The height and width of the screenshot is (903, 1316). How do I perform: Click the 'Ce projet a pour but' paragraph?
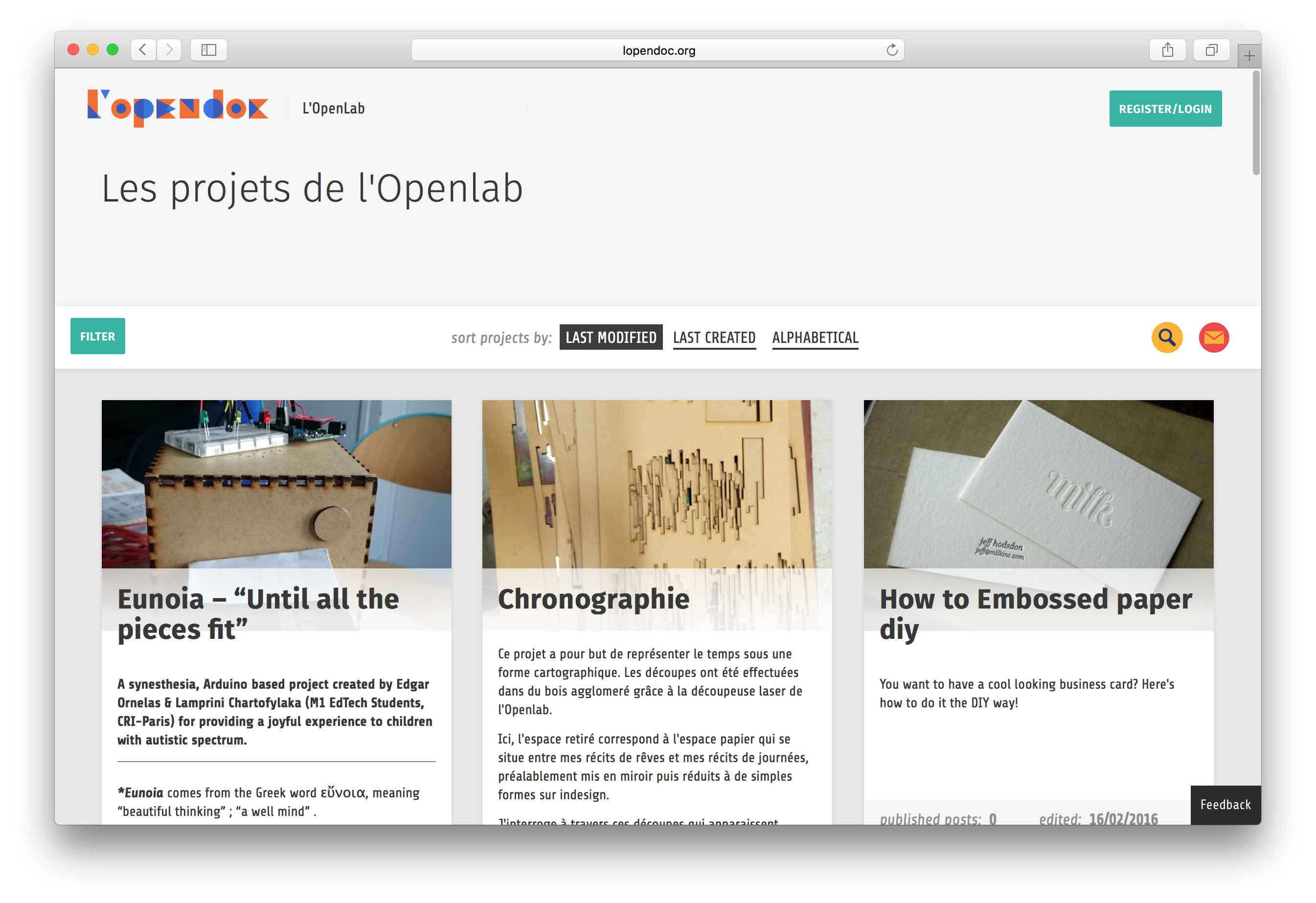pyautogui.click(x=650, y=681)
